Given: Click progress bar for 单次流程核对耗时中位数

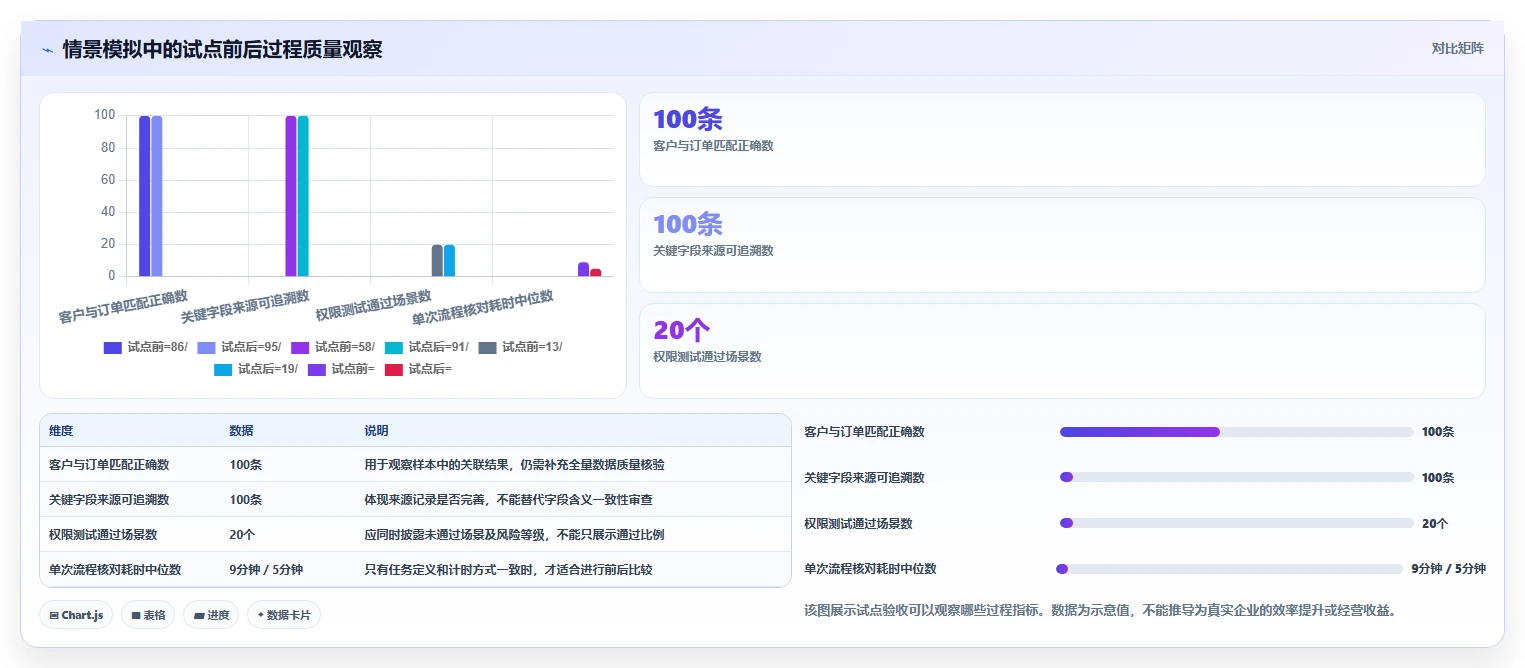Looking at the screenshot, I should click(1229, 569).
